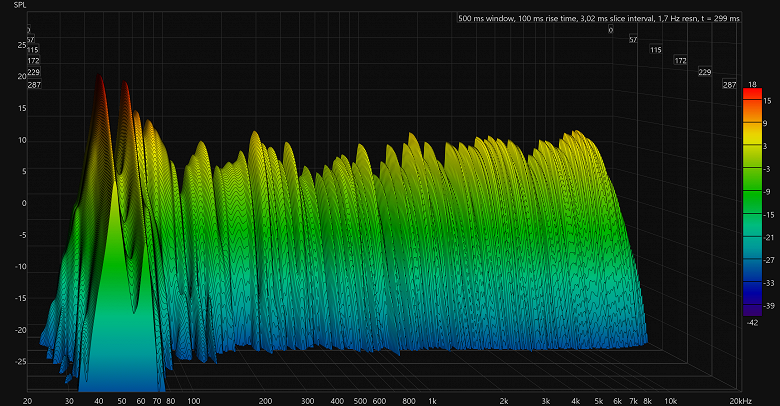Click the -10 value on the SPL axis
The width and height of the screenshot is (780, 406).
point(21,267)
